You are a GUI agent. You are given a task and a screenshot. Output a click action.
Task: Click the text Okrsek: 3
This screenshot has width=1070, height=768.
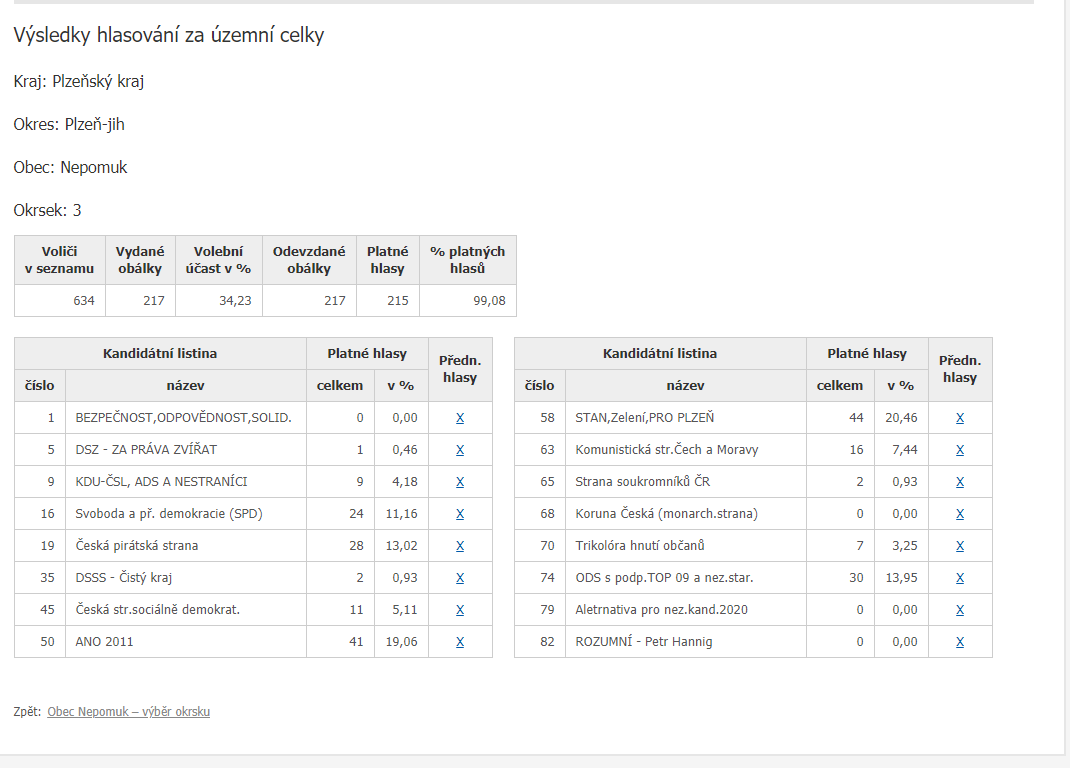(47, 210)
